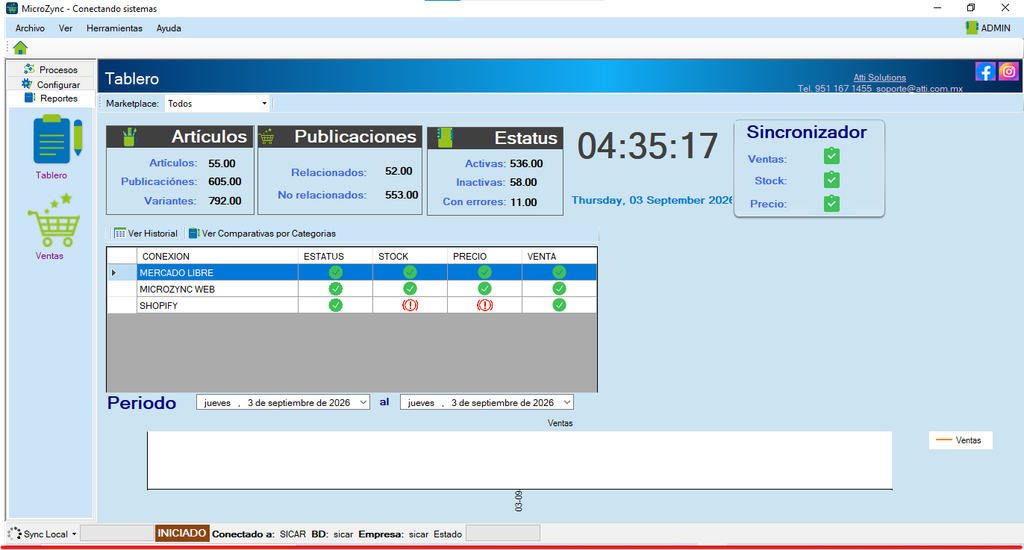Click the Estatus notebook header icon
The image size is (1024, 550).
[x=445, y=138]
